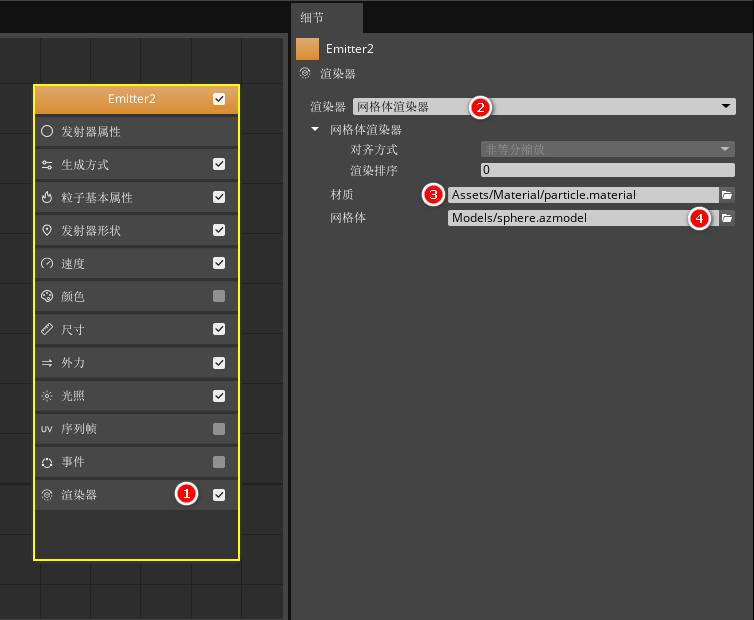
Task: Disable the 尺寸 module checkbox
Action: (x=219, y=329)
